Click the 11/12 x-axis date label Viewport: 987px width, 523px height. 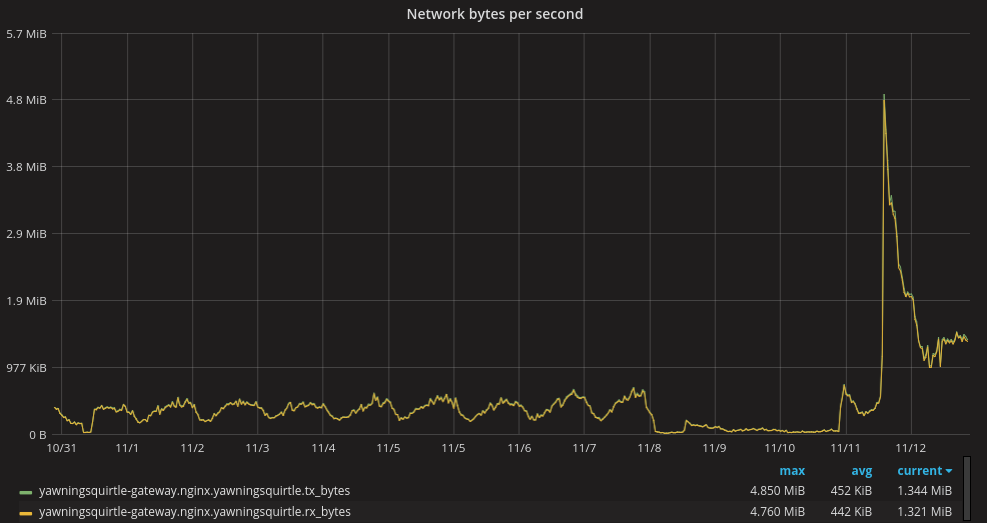pyautogui.click(x=911, y=448)
